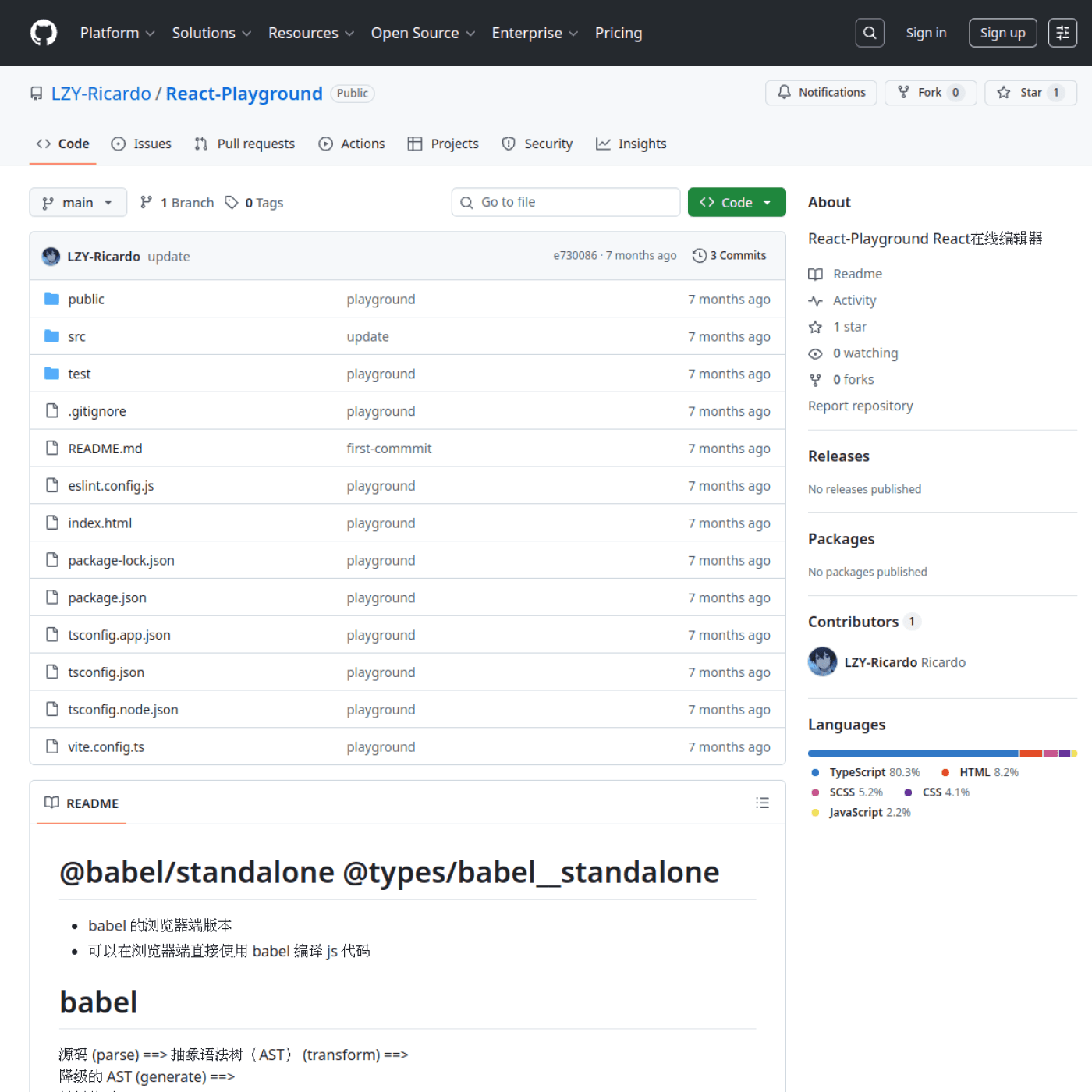Click the watching eye icon in About
Viewport: 1092px width, 1092px height.
tap(815, 353)
